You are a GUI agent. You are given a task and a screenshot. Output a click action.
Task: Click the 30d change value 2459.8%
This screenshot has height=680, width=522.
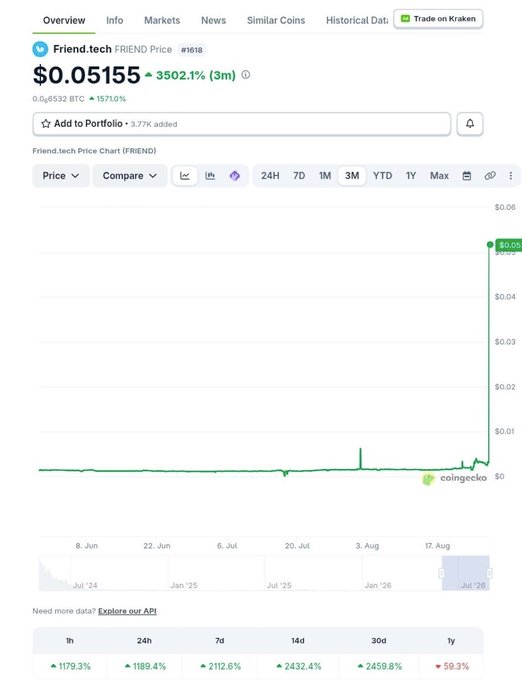(380, 666)
